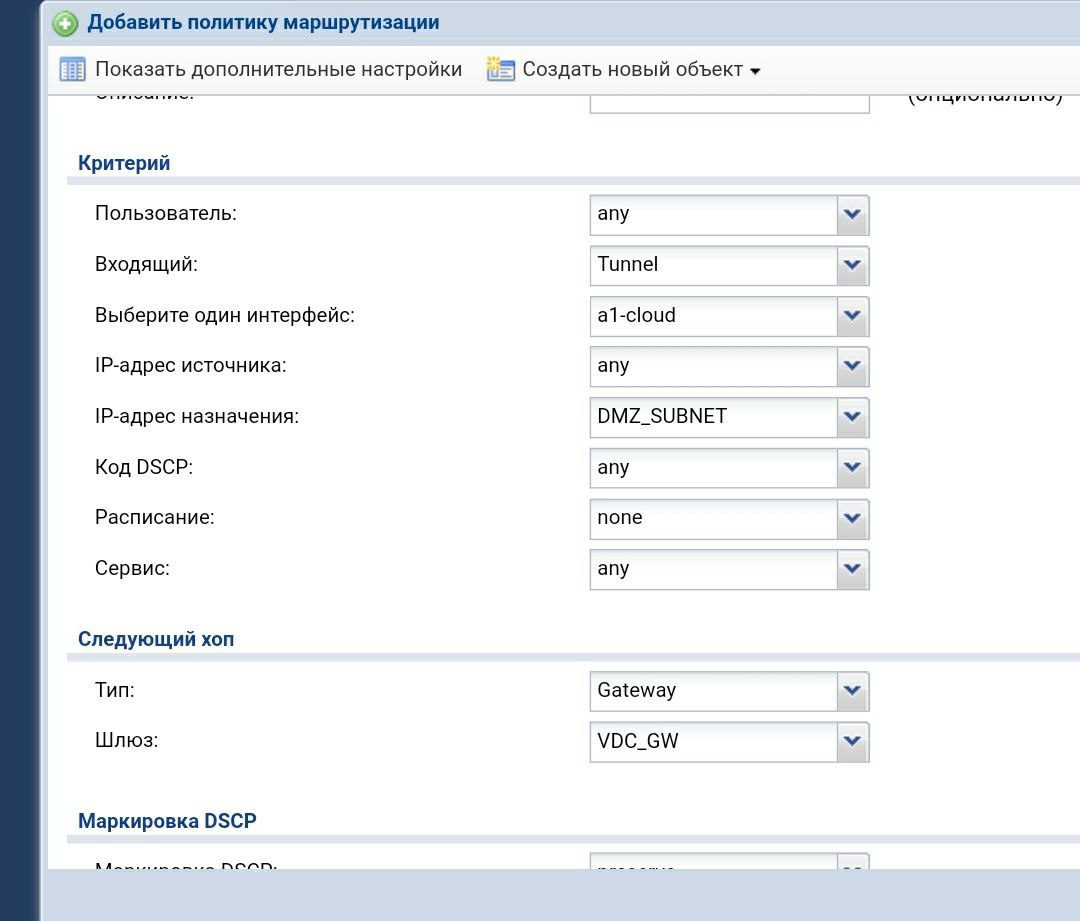Expand the Код DSCP dropdown arrow
This screenshot has height=921, width=1080.
[853, 468]
